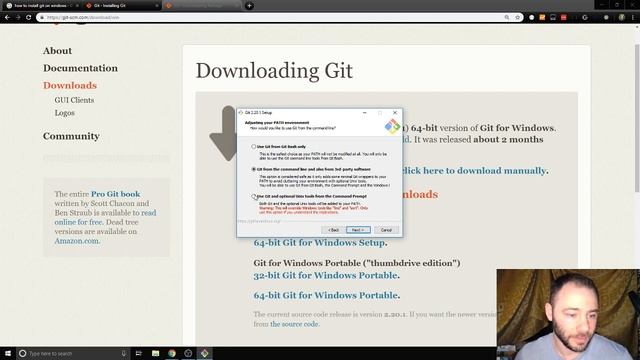
Task: Select 'Use Git and optional Unix tools' option
Action: [x=253, y=196]
